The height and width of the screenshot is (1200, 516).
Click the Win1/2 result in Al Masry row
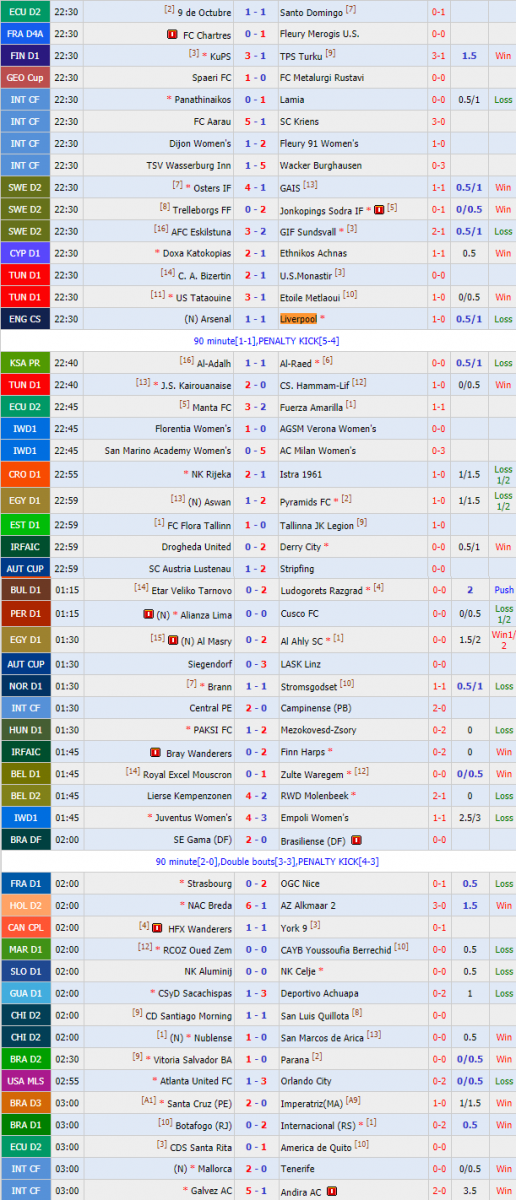pyautogui.click(x=503, y=639)
